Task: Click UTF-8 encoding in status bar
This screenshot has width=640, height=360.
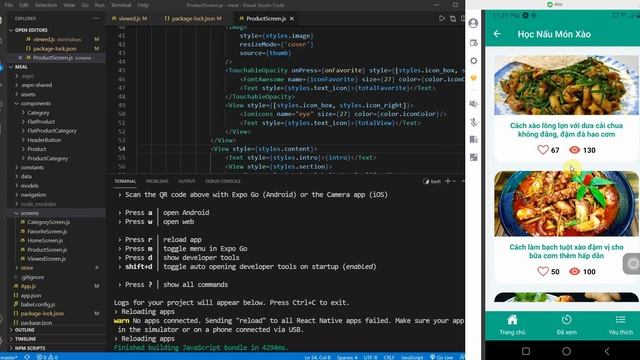Action: 370,357
